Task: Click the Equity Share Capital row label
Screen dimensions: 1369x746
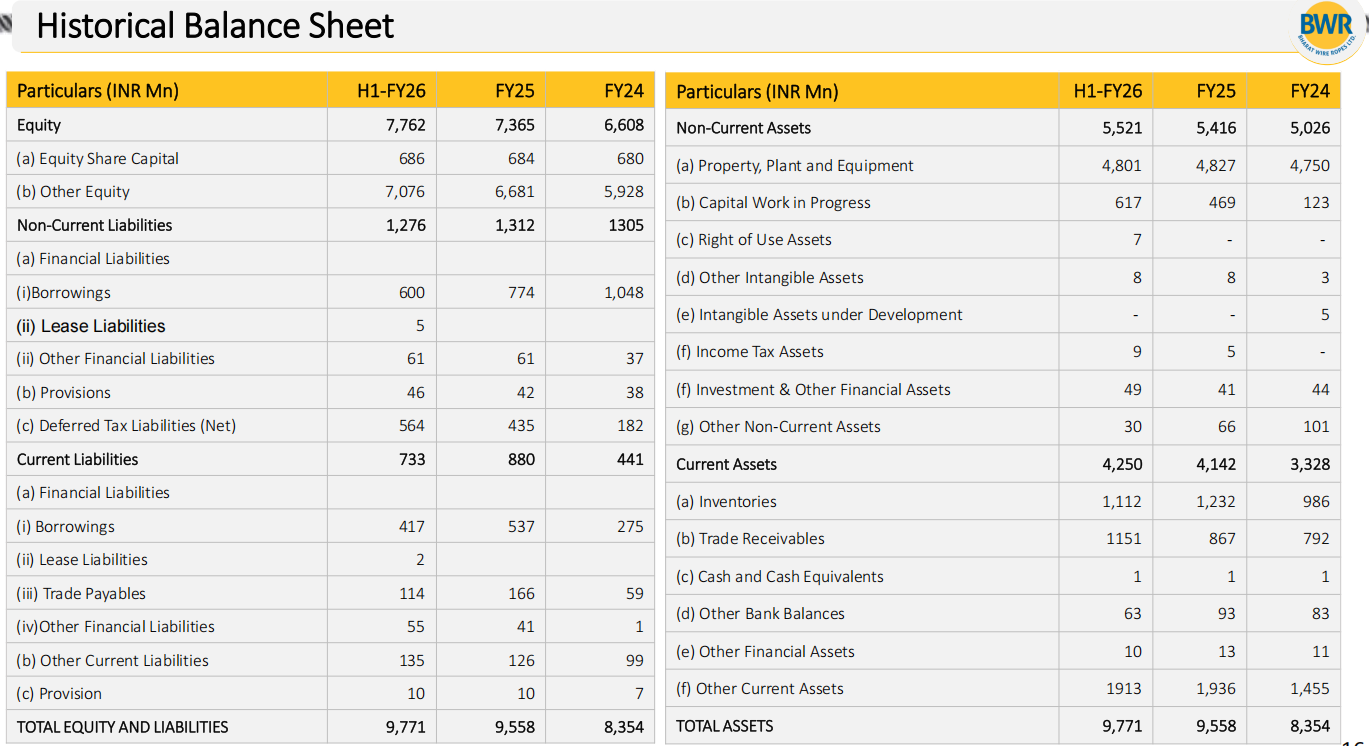Action: (x=98, y=158)
